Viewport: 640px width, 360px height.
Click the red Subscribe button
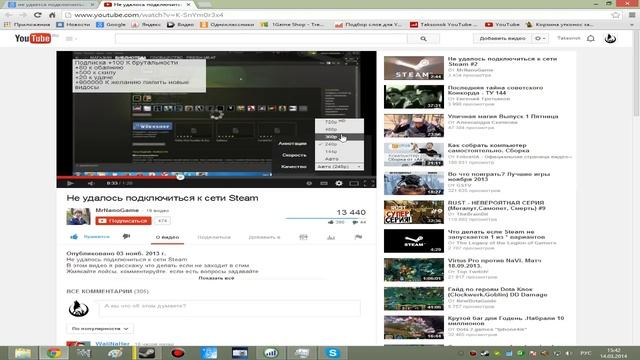click(123, 221)
